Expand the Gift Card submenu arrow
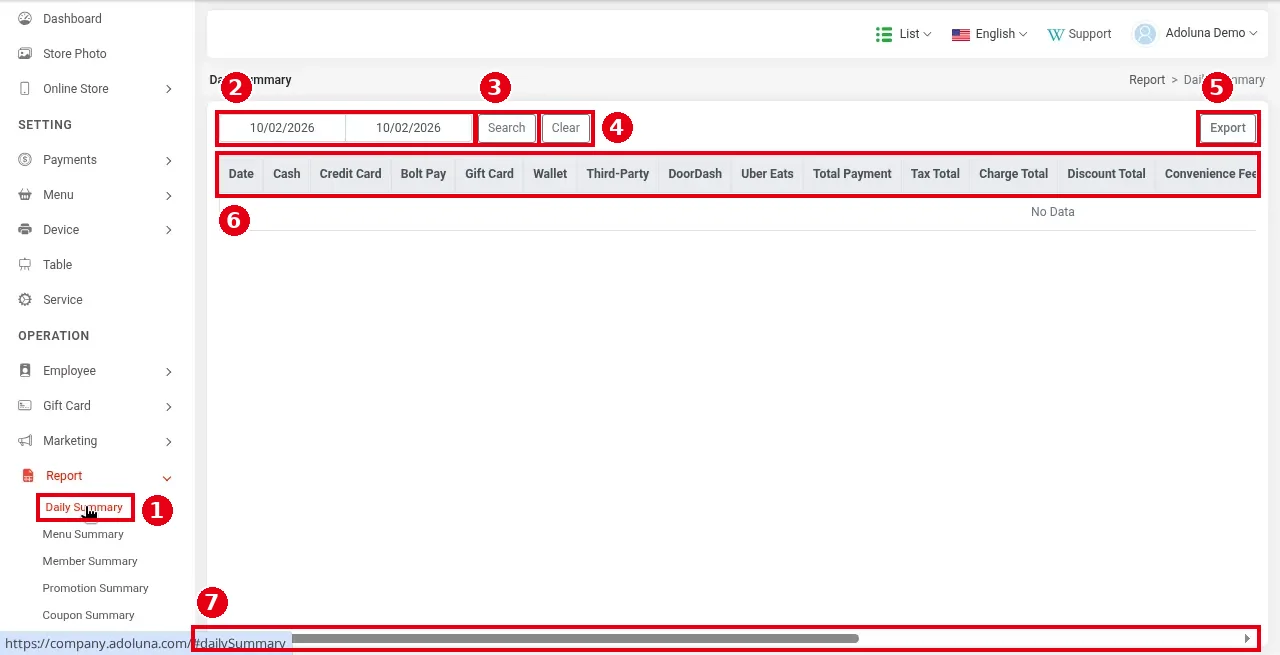This screenshot has height=655, width=1280. [x=169, y=406]
